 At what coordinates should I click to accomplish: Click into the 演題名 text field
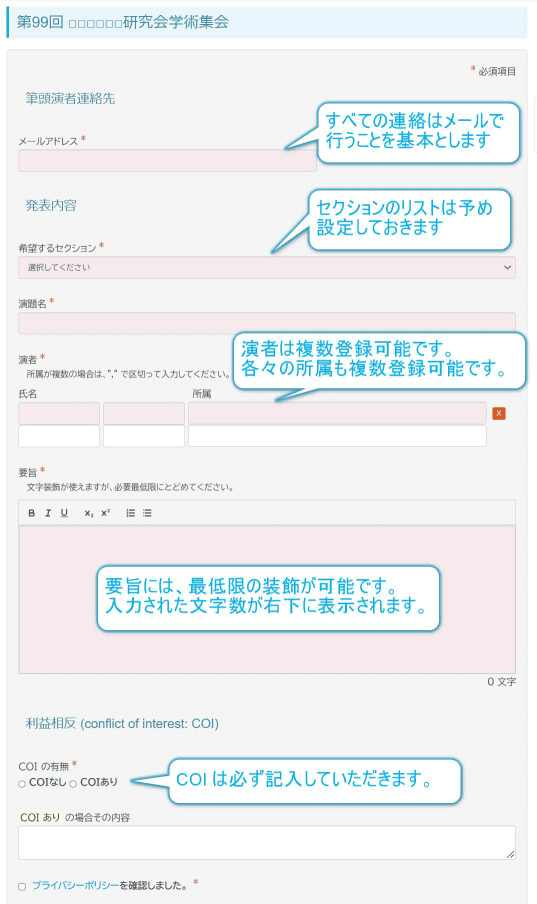point(267,323)
